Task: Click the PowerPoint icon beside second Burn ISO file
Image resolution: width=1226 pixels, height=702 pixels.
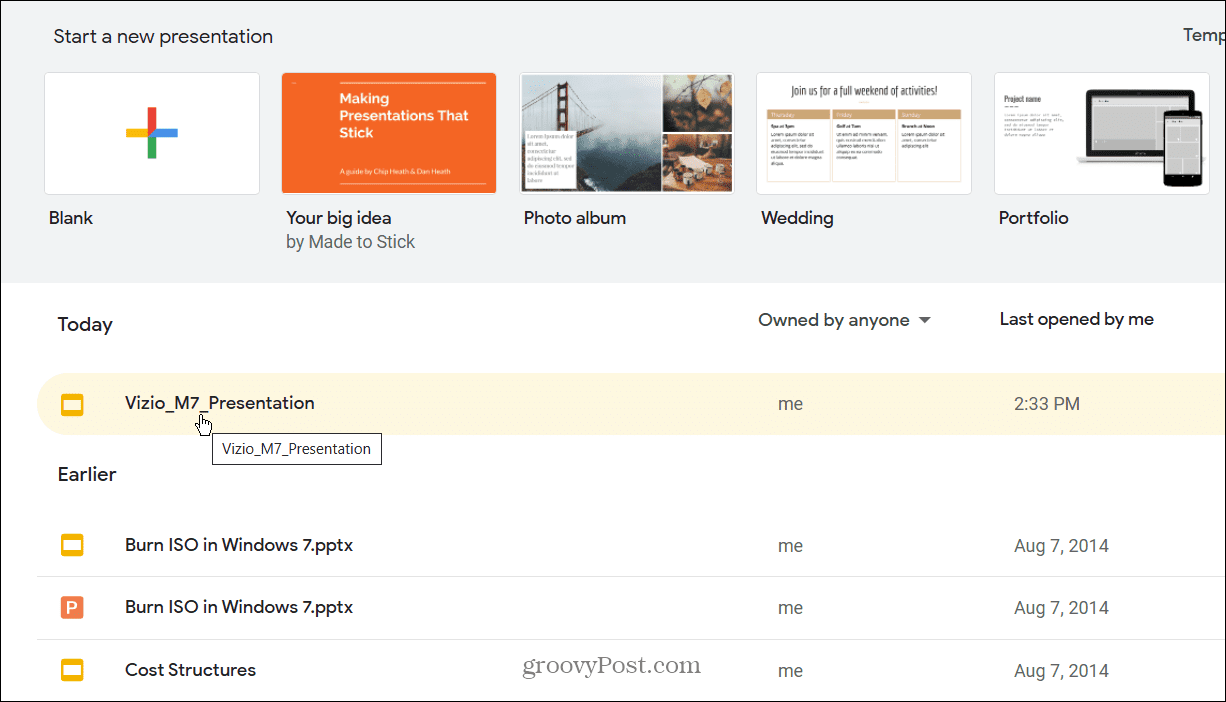Action: click(x=71, y=607)
